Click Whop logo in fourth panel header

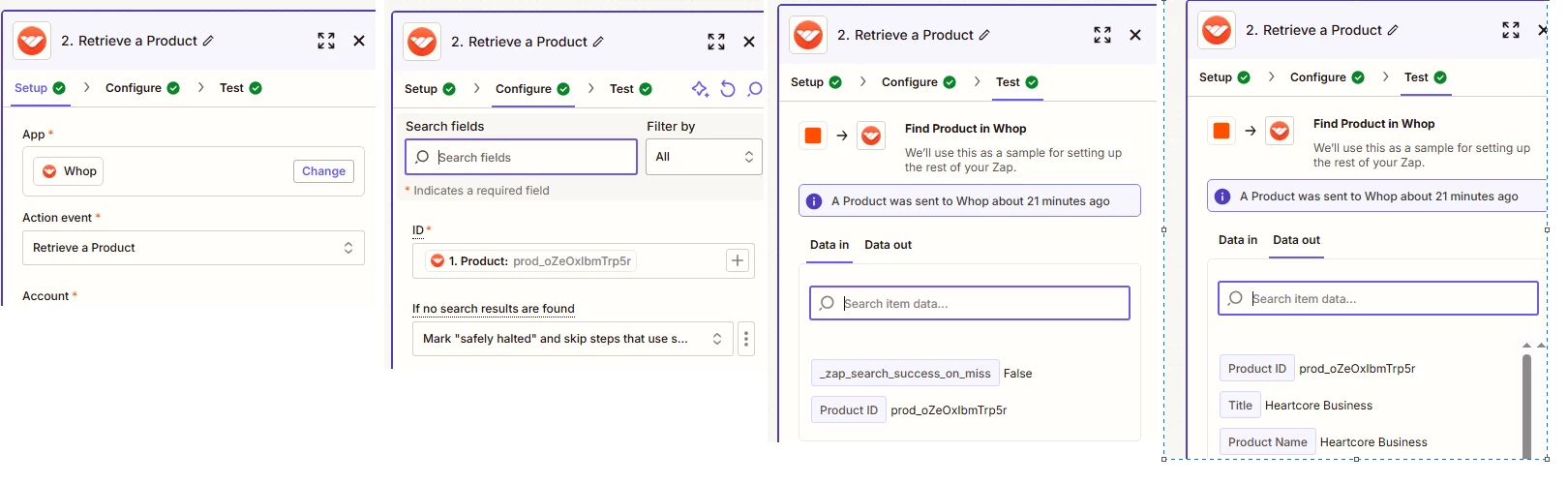1217,30
